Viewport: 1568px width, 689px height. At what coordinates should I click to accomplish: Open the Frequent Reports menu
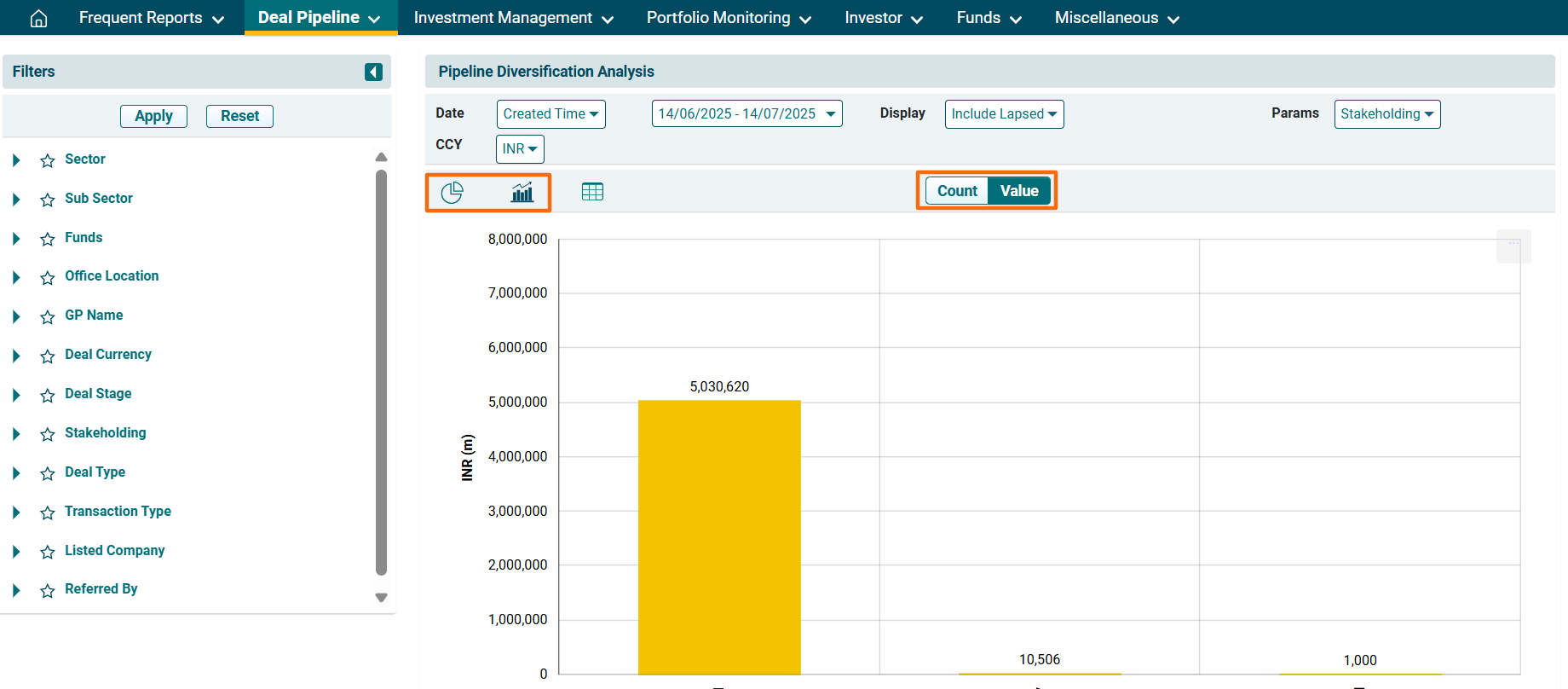[151, 18]
